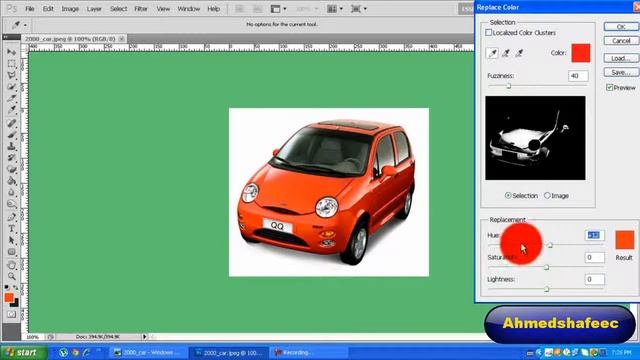Select the Shape tool
This screenshot has height=360, width=640.
[x=11, y=252]
